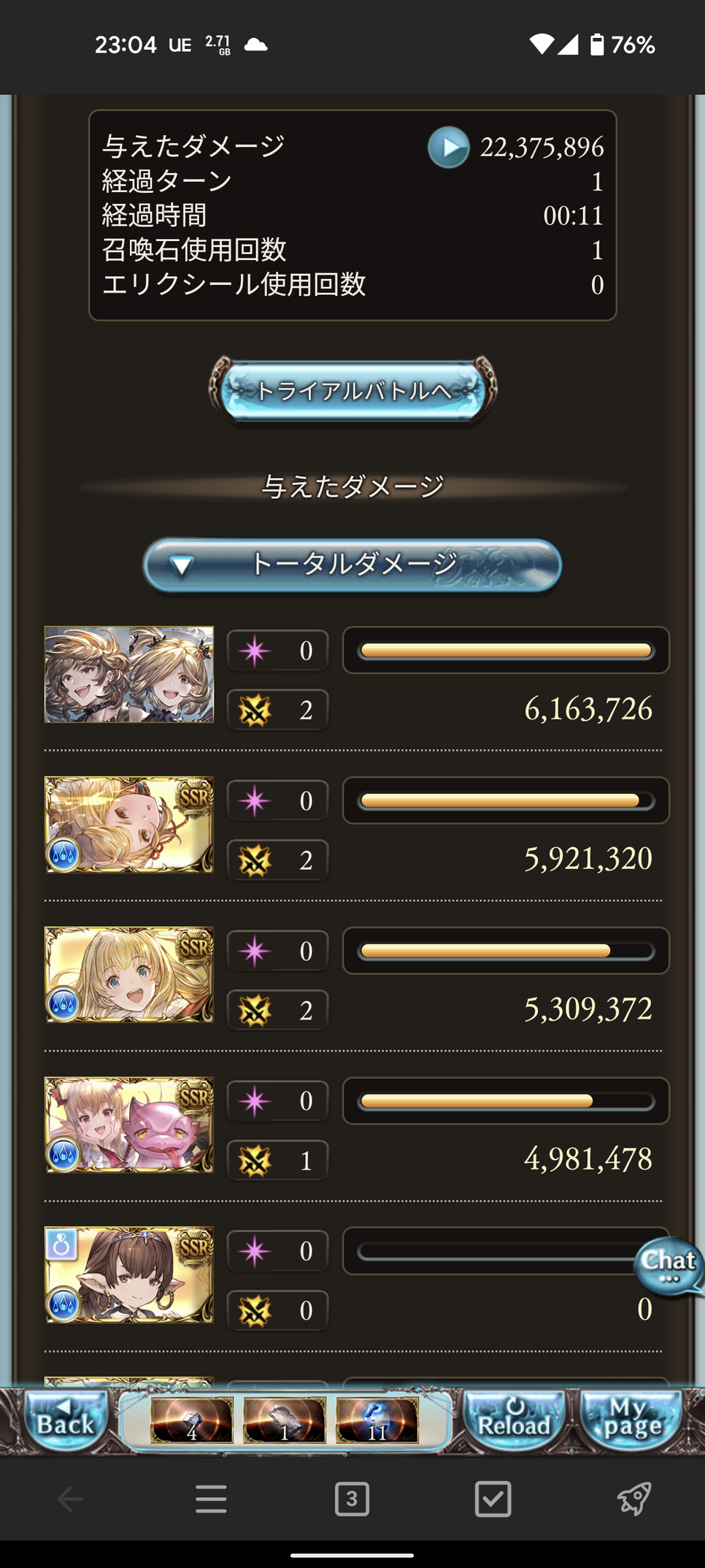
Task: Select the item slot showing 11
Action: (377, 1420)
